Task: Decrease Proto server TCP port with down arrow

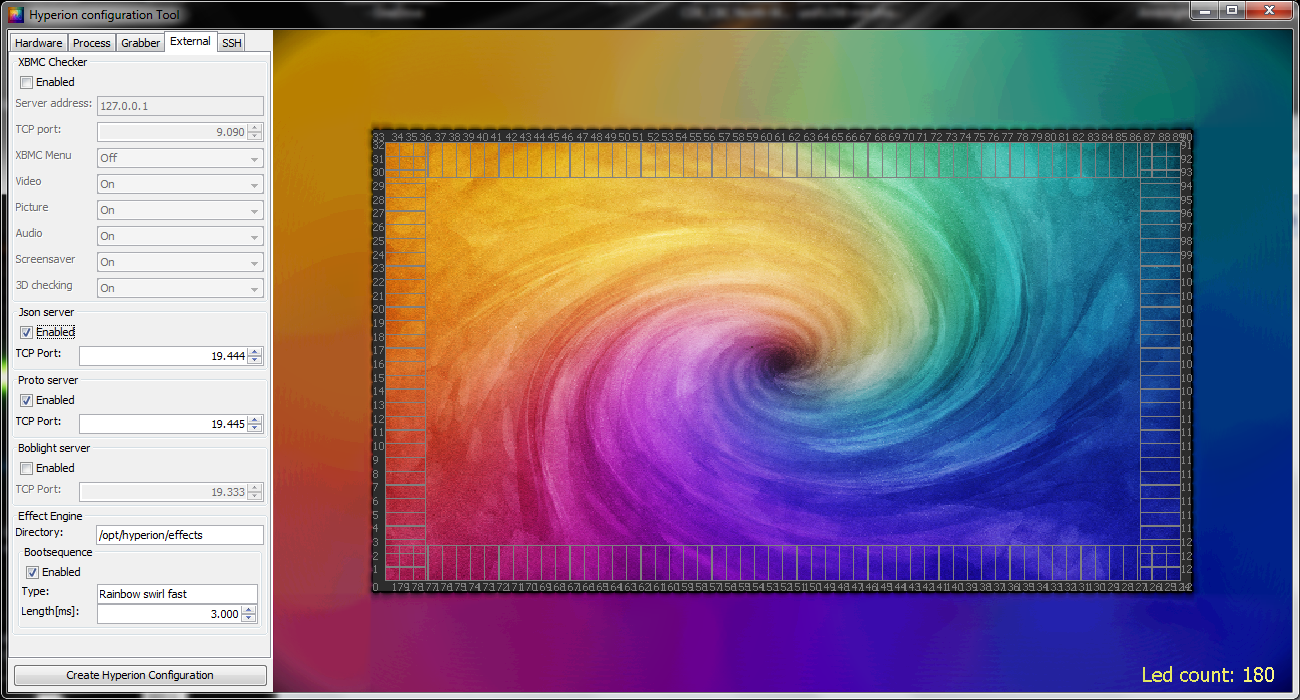Action: tap(255, 428)
